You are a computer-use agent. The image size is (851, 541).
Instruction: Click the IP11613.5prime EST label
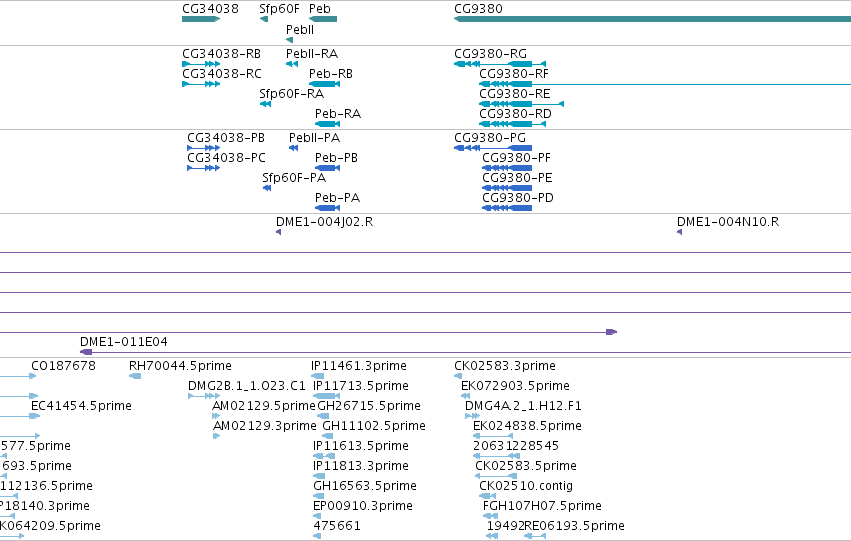pyautogui.click(x=361, y=446)
